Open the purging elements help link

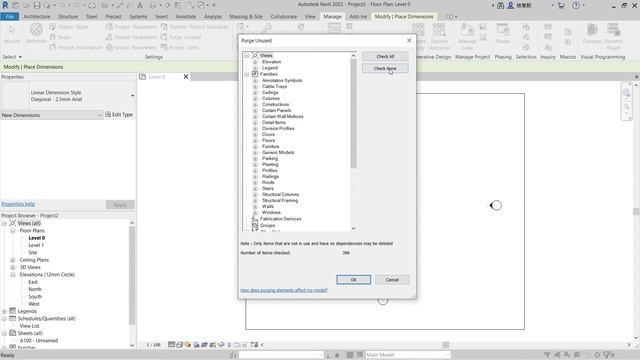tap(284, 290)
